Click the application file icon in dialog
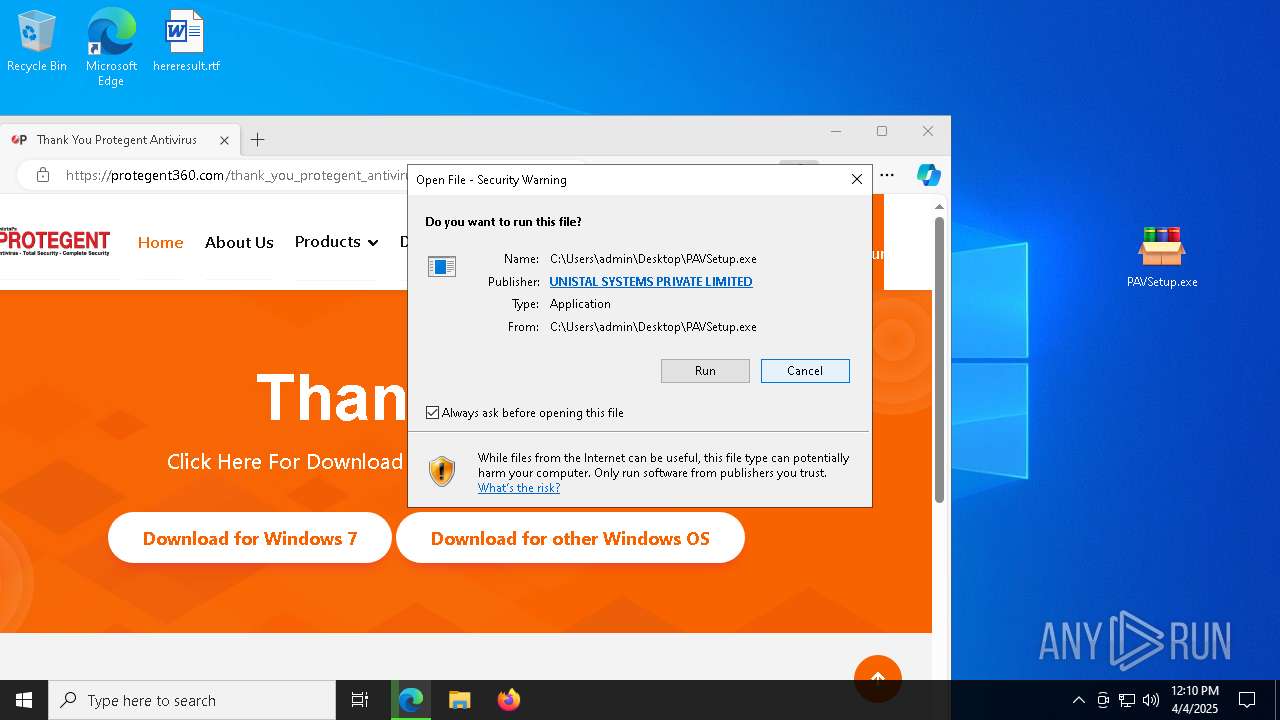1280x720 pixels. pyautogui.click(x=441, y=266)
